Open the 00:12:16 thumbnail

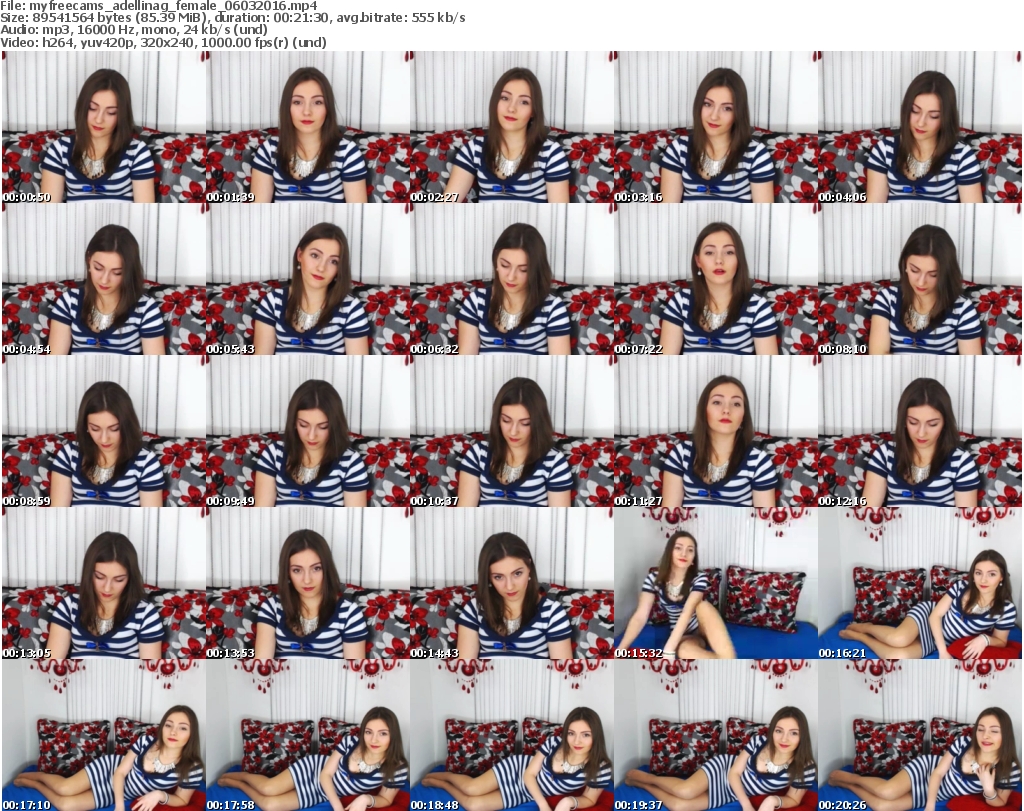920,431
